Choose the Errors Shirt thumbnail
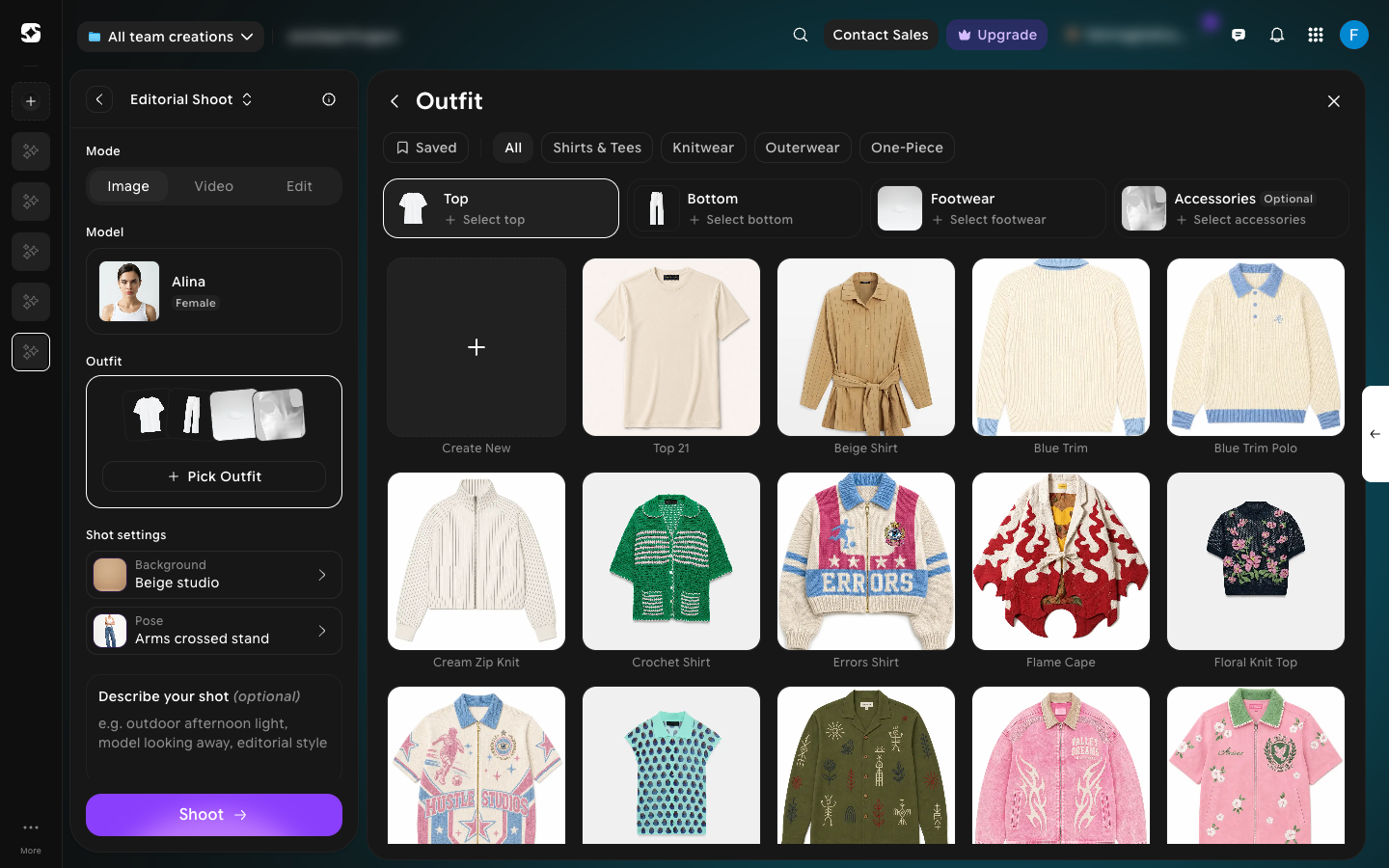The width and height of the screenshot is (1389, 868). pyautogui.click(x=866, y=561)
